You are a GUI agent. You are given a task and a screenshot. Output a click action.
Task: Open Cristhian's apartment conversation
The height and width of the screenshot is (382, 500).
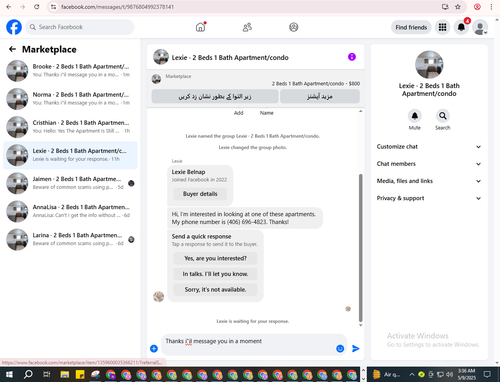pos(70,127)
